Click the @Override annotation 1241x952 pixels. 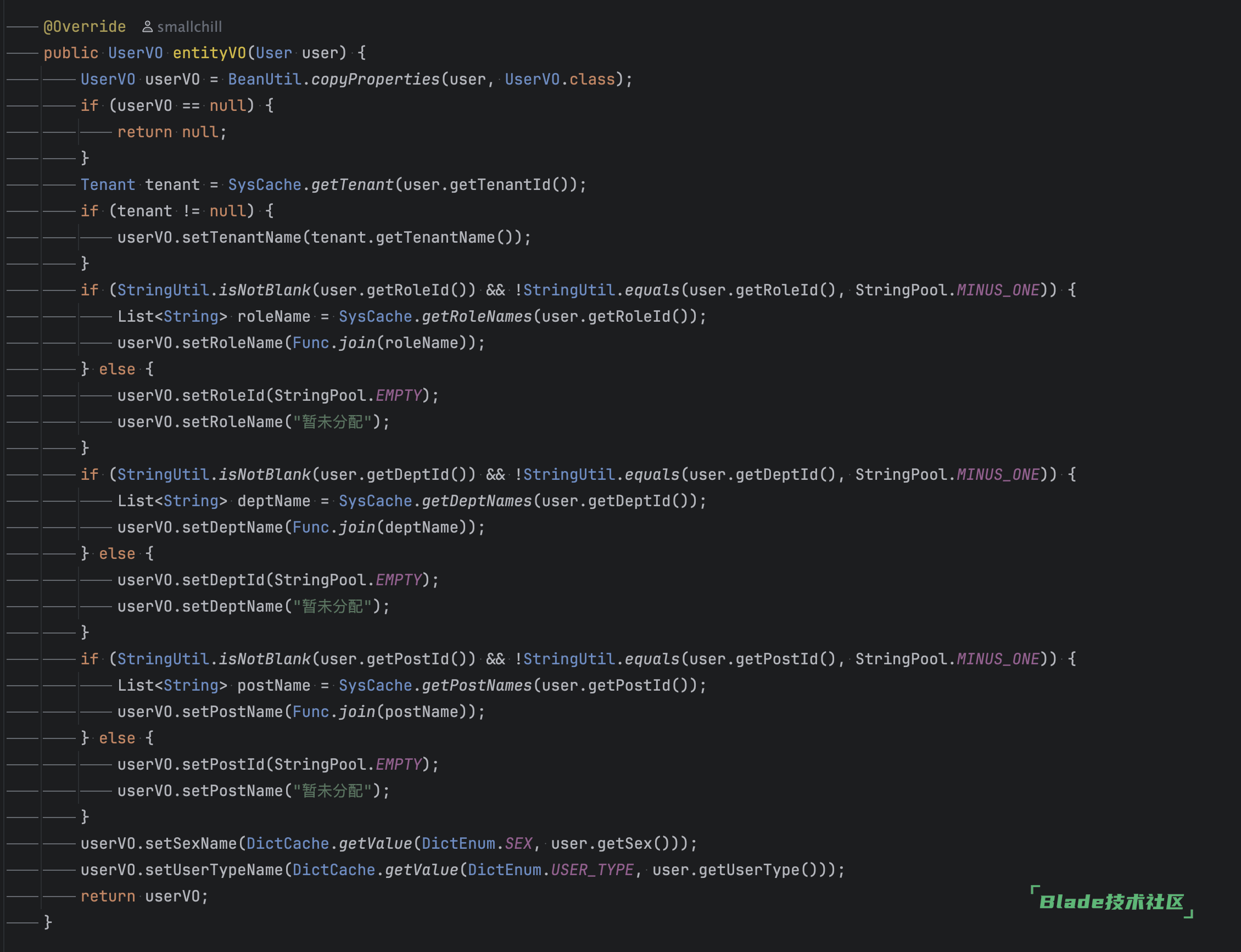(85, 27)
